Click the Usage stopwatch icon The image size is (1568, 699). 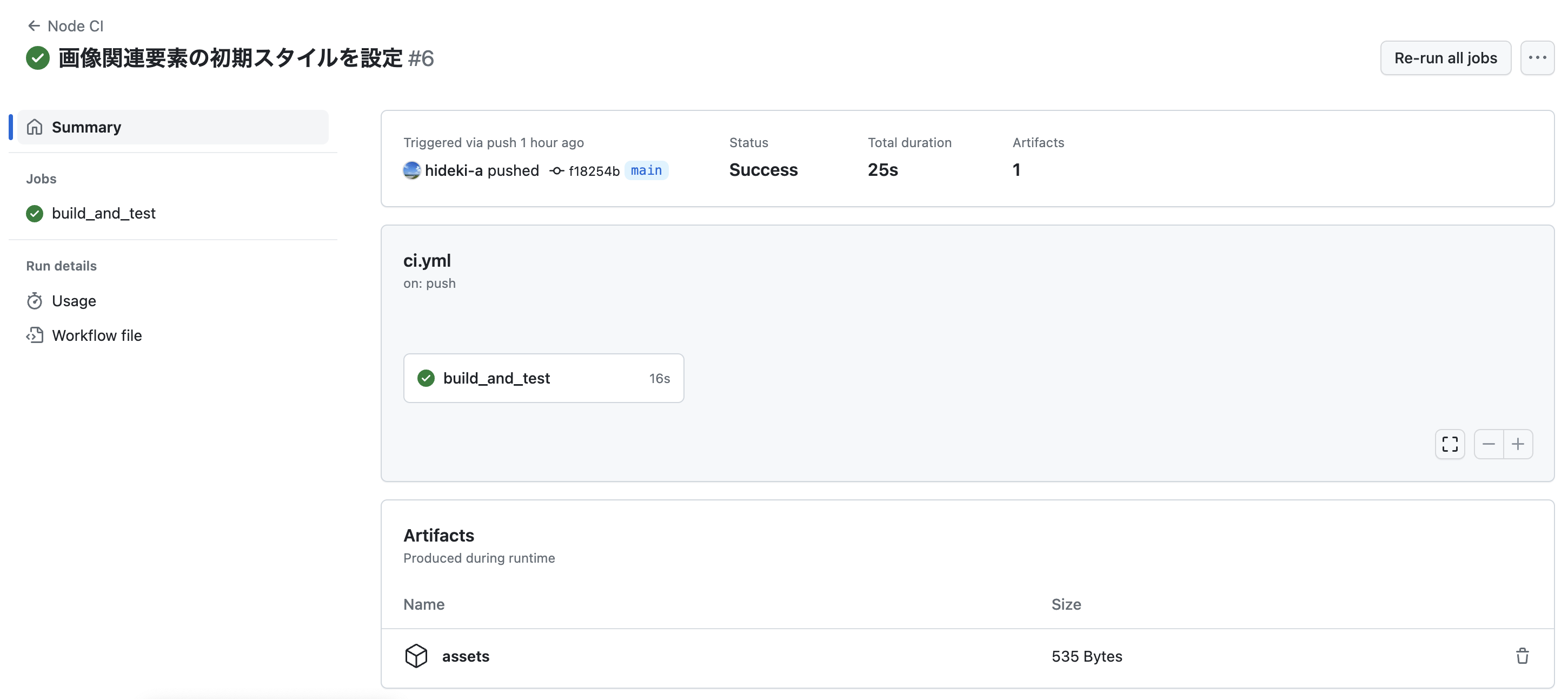point(35,300)
